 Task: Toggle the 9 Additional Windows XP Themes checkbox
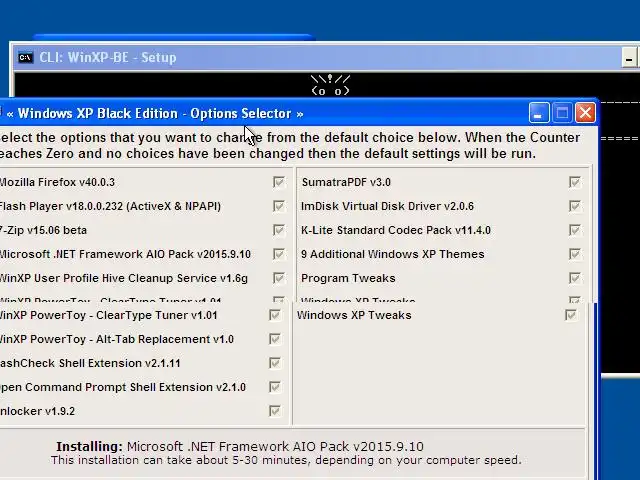click(x=575, y=254)
